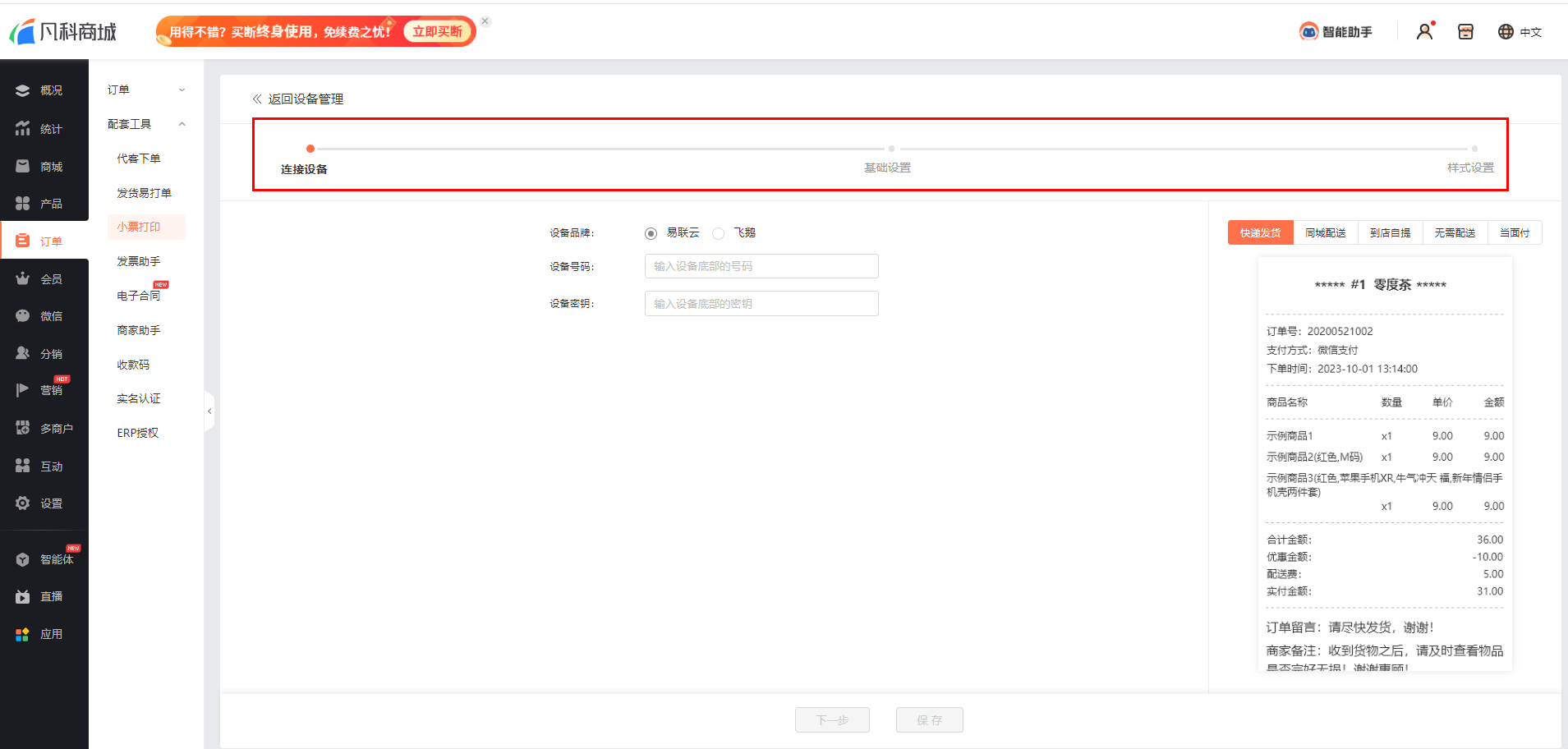
Task: Open the 直播 live stream icon
Action: (x=22, y=597)
